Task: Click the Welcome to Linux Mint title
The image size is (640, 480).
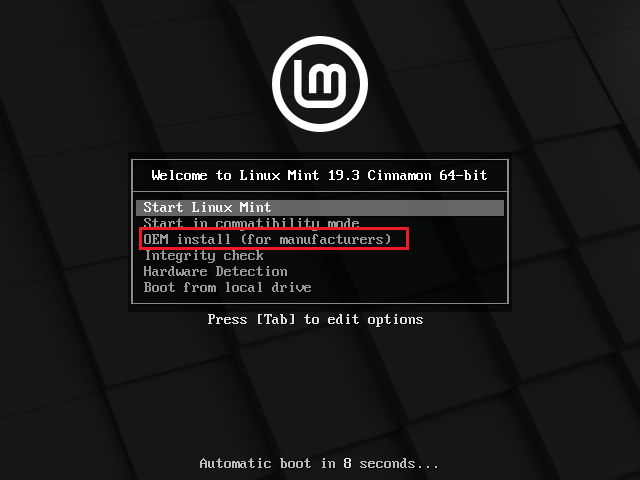Action: pos(319,176)
